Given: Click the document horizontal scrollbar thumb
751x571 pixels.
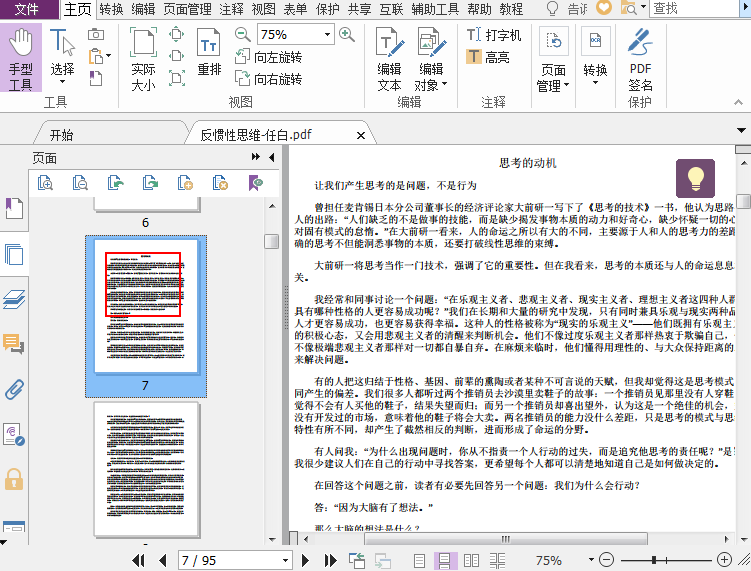Looking at the screenshot, I should [506, 539].
